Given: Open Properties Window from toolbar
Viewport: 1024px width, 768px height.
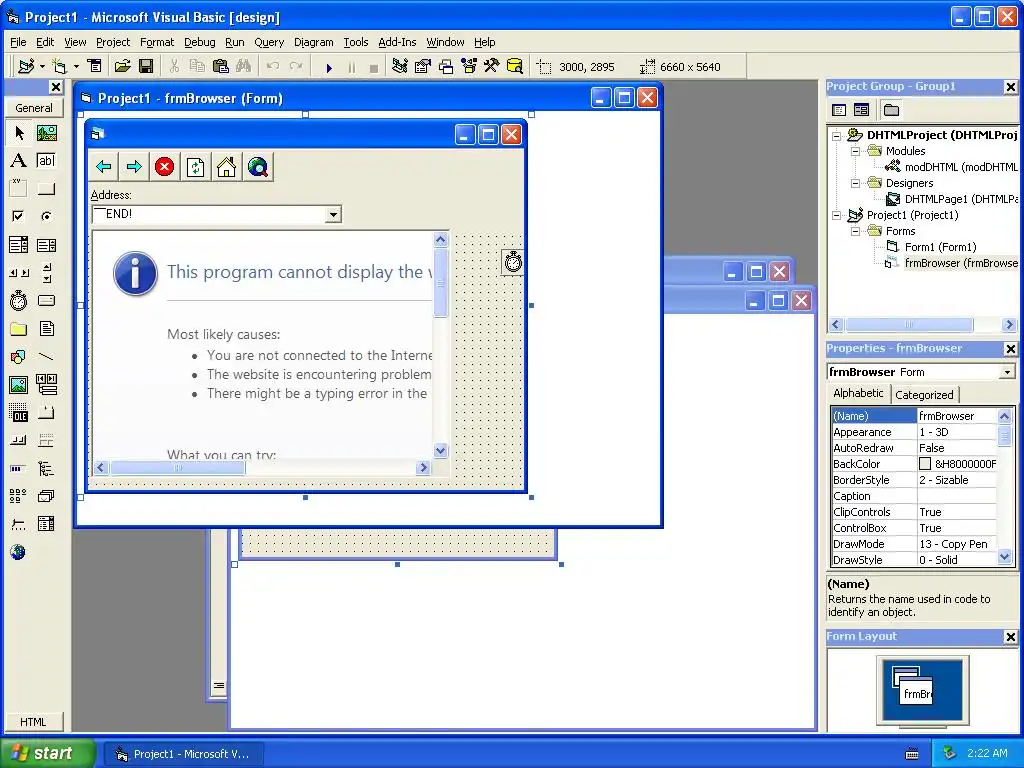Looking at the screenshot, I should click(x=423, y=67).
